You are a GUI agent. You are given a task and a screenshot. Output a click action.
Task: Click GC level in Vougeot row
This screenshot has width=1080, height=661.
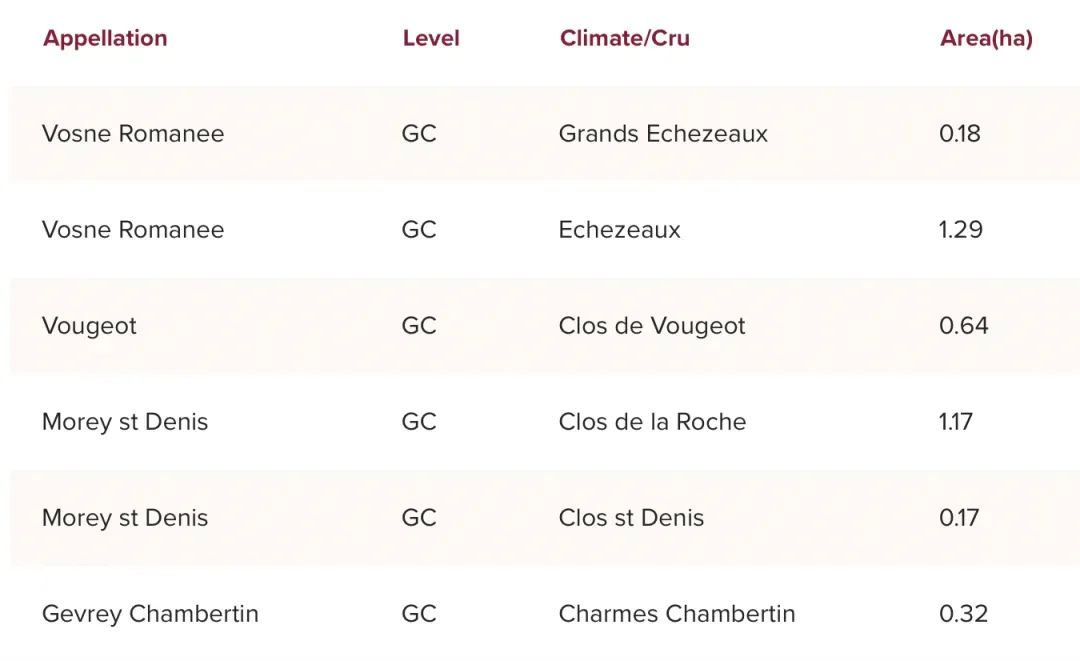(x=419, y=326)
